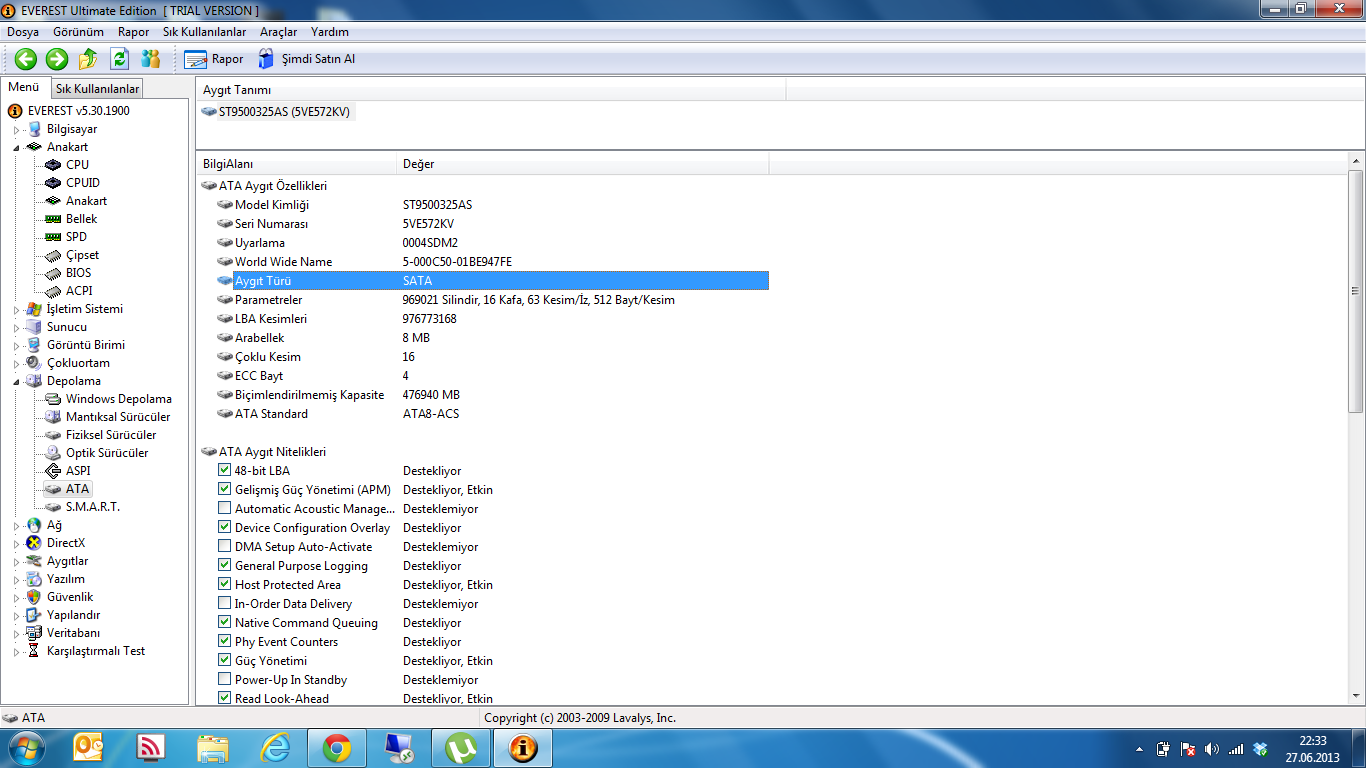Click the Refresh icon in toolbar

coord(120,59)
